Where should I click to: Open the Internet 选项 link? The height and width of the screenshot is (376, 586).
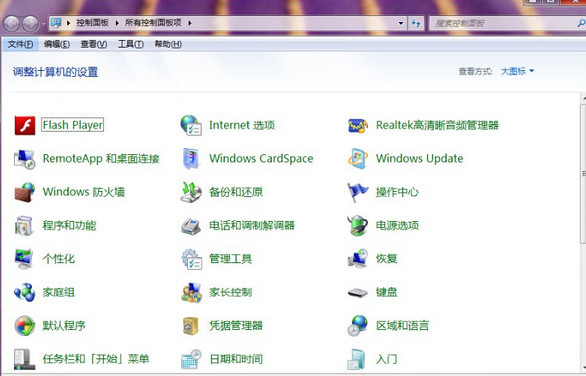point(242,125)
